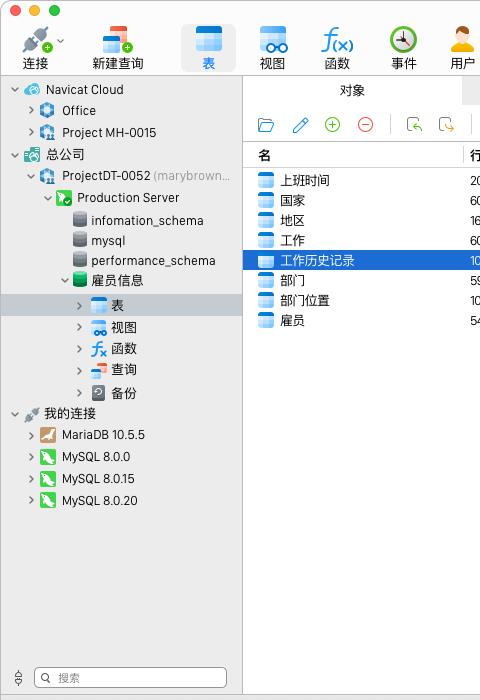Switch to the 对象 tab

352,91
